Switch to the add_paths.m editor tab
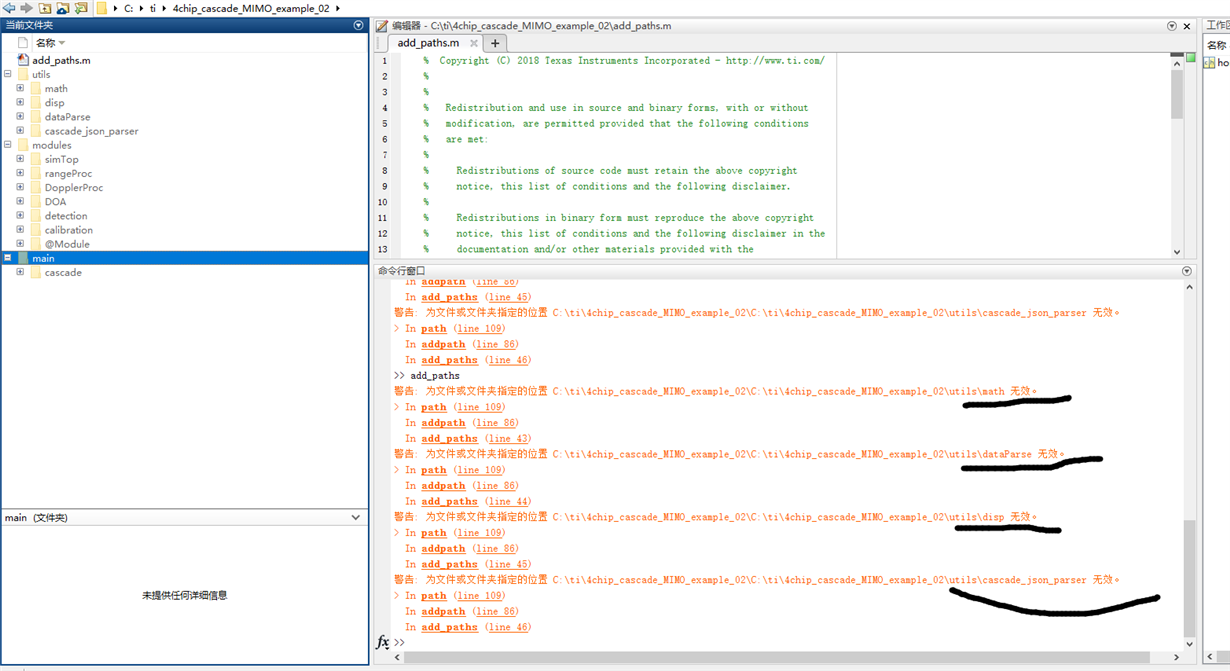Image resolution: width=1230 pixels, height=671 pixels. (428, 43)
